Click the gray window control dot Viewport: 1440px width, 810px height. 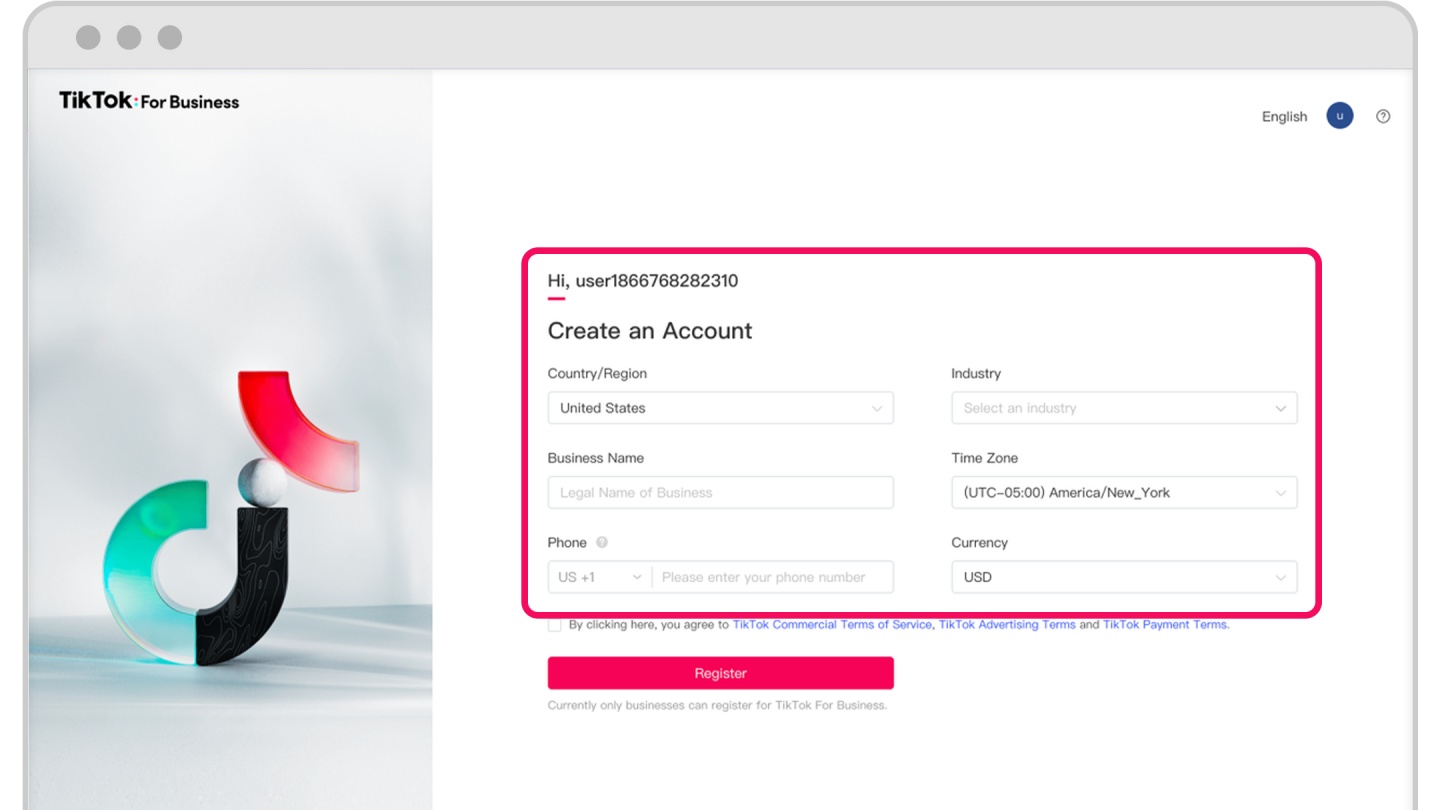(88, 37)
